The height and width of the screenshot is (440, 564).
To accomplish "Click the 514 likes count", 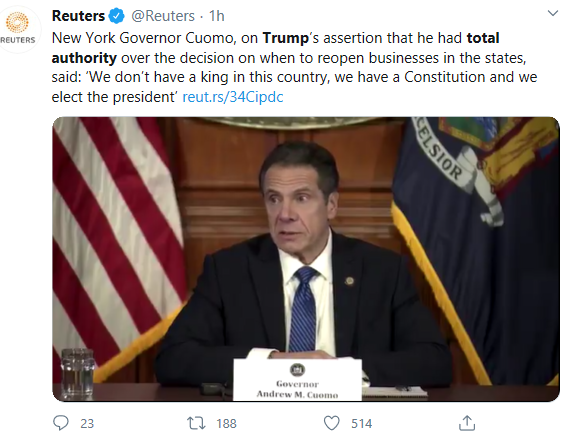I will tap(361, 423).
